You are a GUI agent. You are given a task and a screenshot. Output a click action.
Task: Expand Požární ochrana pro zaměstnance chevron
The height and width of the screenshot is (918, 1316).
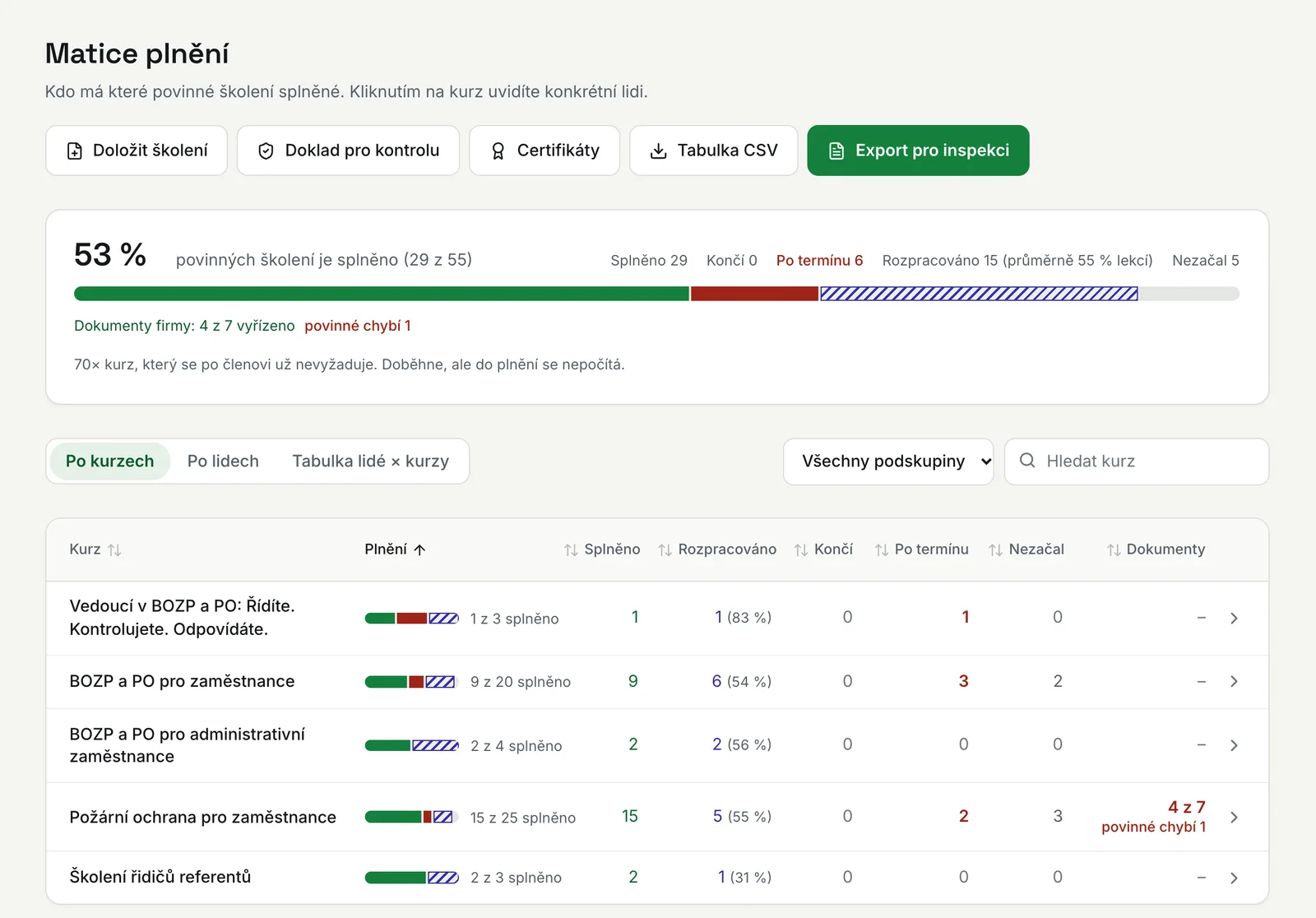pos(1234,818)
